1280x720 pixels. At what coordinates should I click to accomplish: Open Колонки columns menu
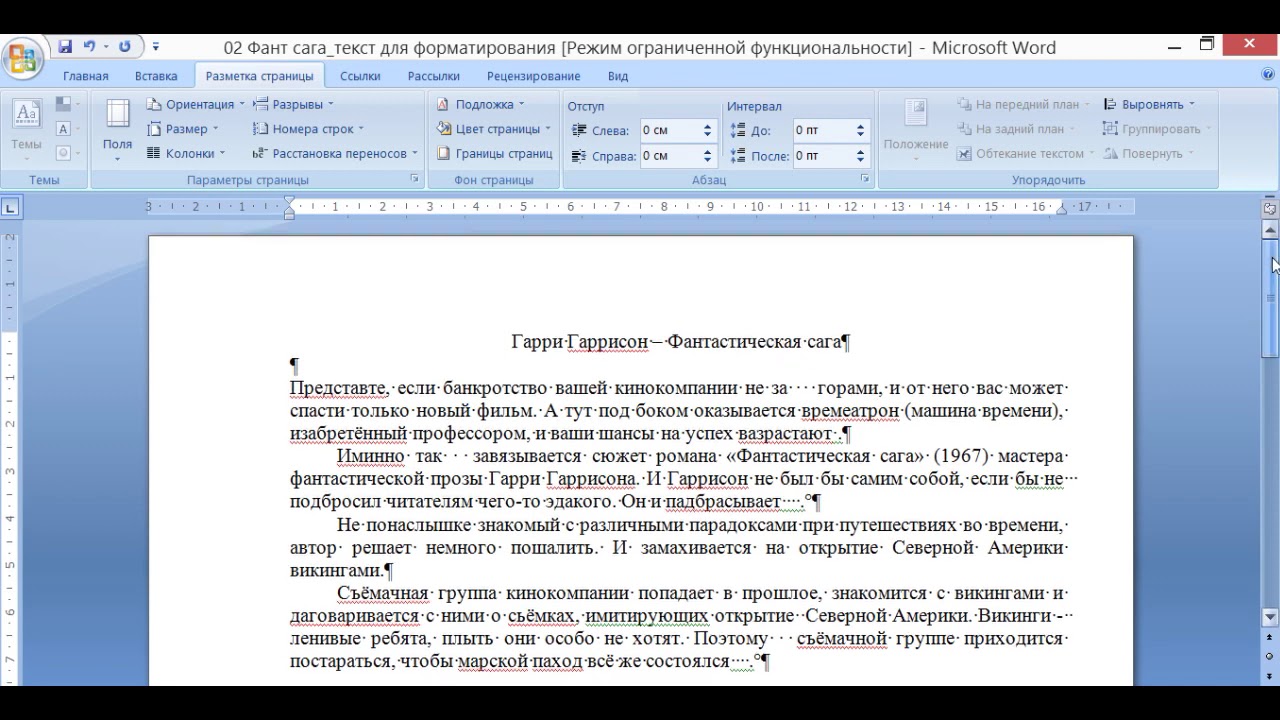pos(187,153)
